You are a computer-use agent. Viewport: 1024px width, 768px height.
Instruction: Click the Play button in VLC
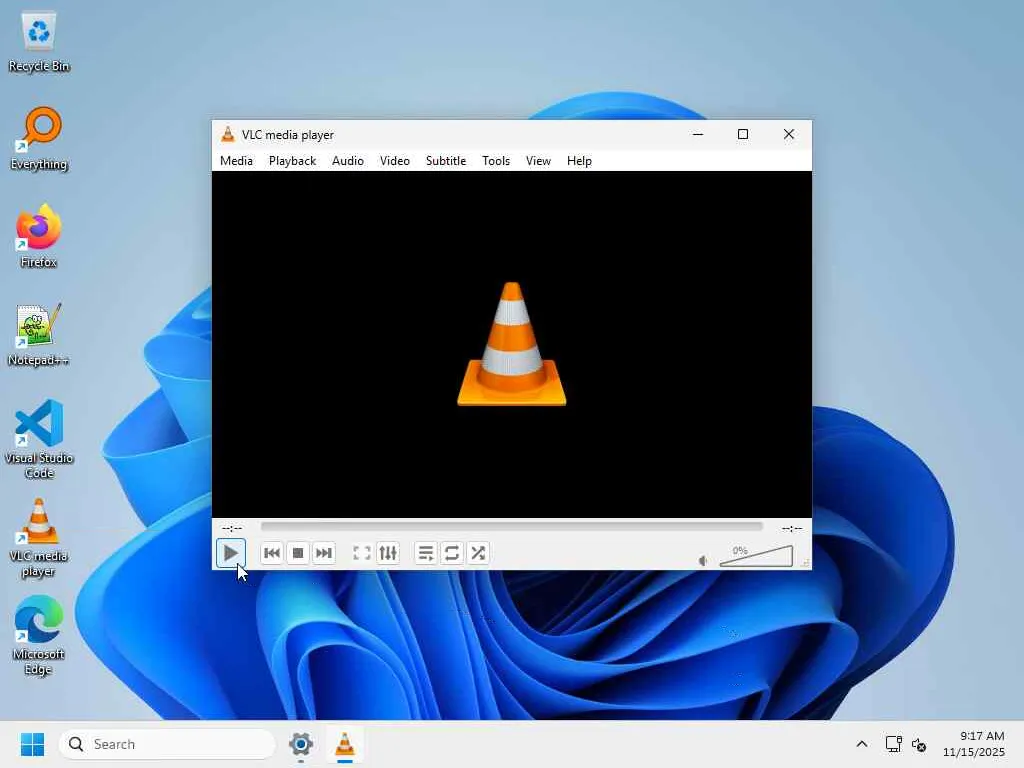(231, 553)
